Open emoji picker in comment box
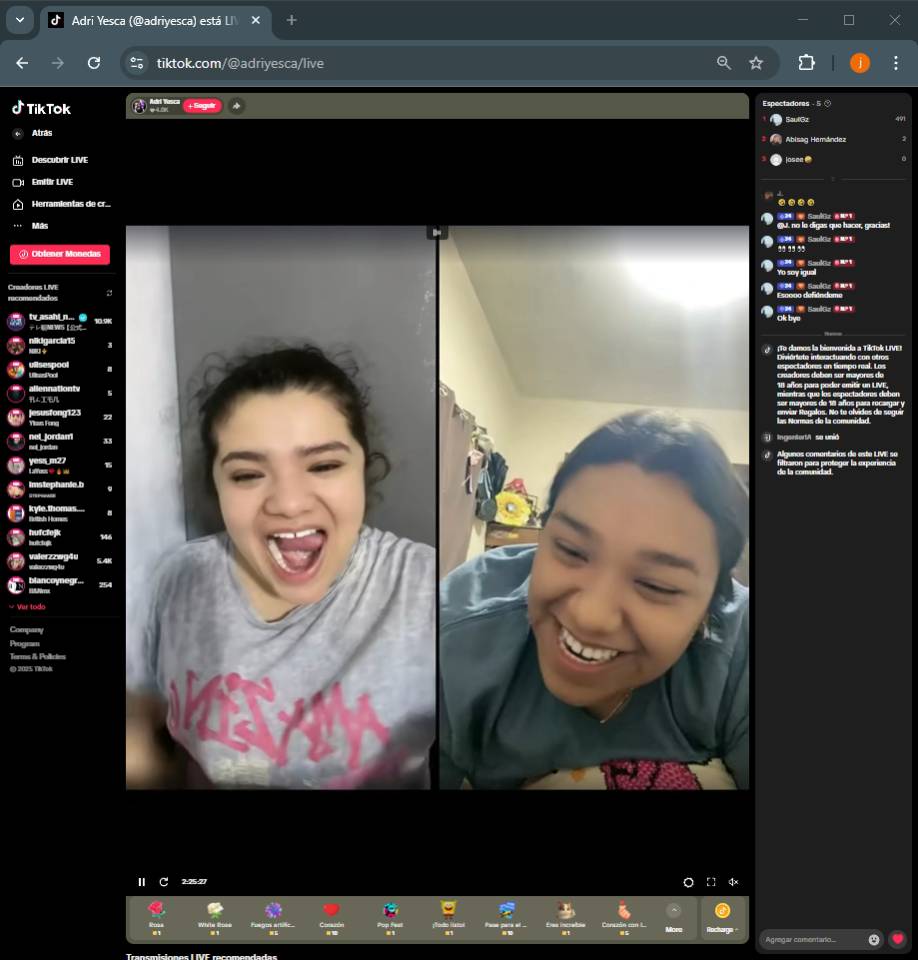 click(x=874, y=940)
